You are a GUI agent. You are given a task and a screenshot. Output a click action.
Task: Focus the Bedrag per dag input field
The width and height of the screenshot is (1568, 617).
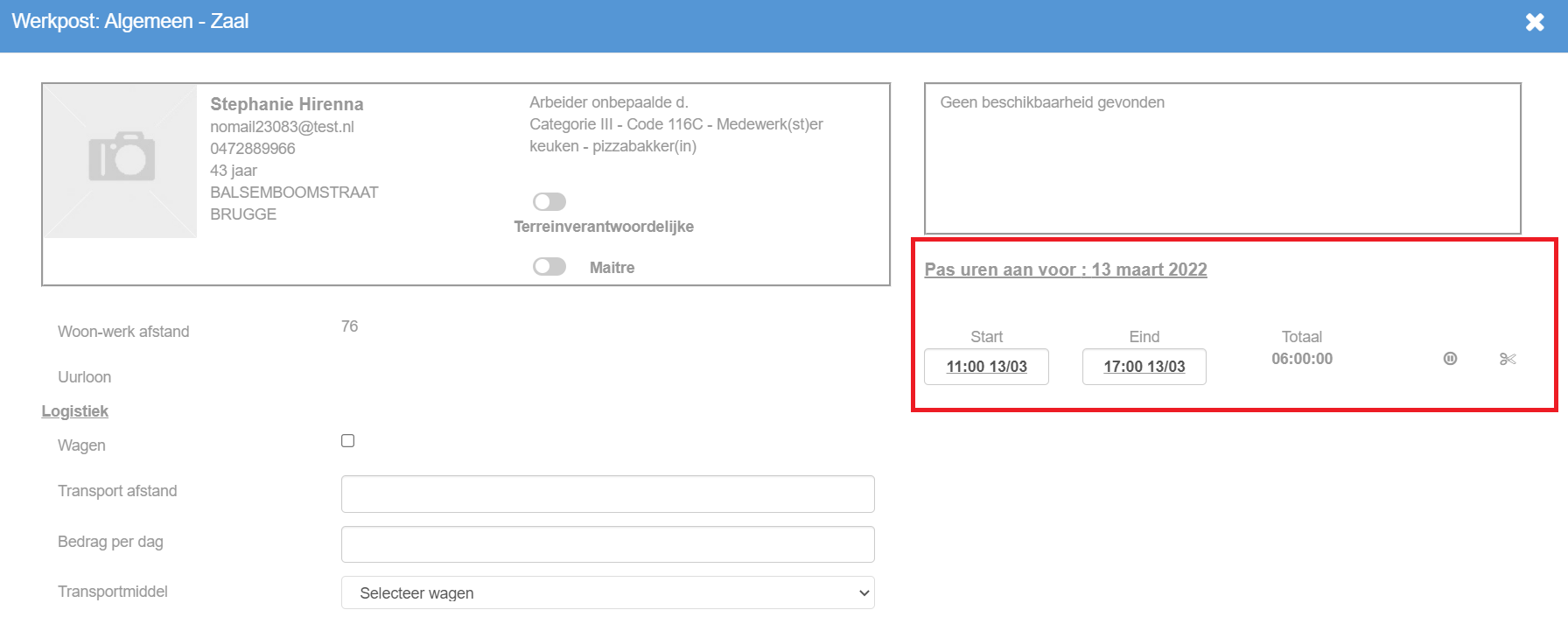click(607, 544)
